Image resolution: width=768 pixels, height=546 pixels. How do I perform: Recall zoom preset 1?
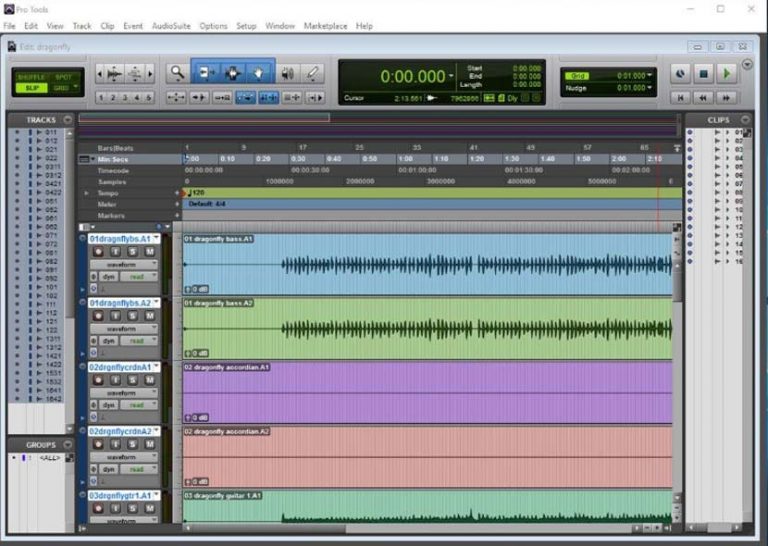(x=101, y=97)
